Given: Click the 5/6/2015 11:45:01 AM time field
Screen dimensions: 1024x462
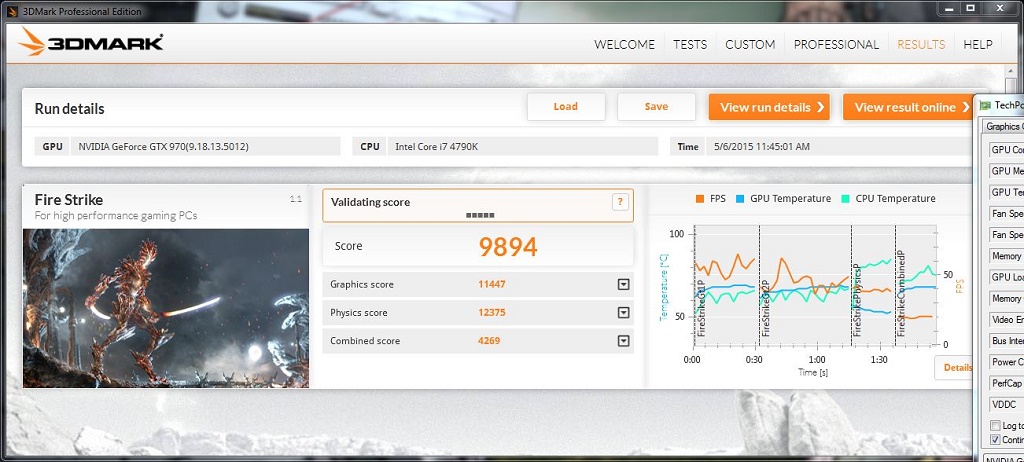Looking at the screenshot, I should 839,146.
